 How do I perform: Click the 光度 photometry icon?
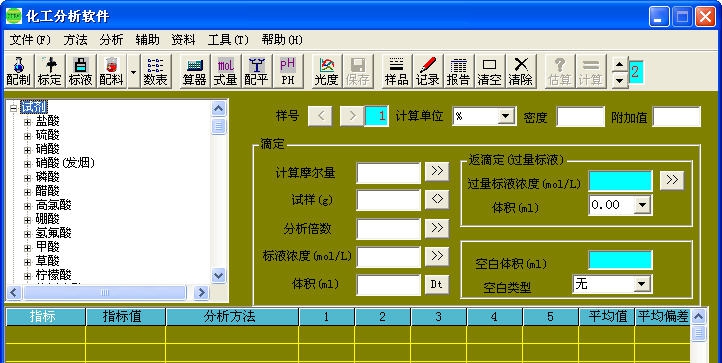tap(326, 71)
